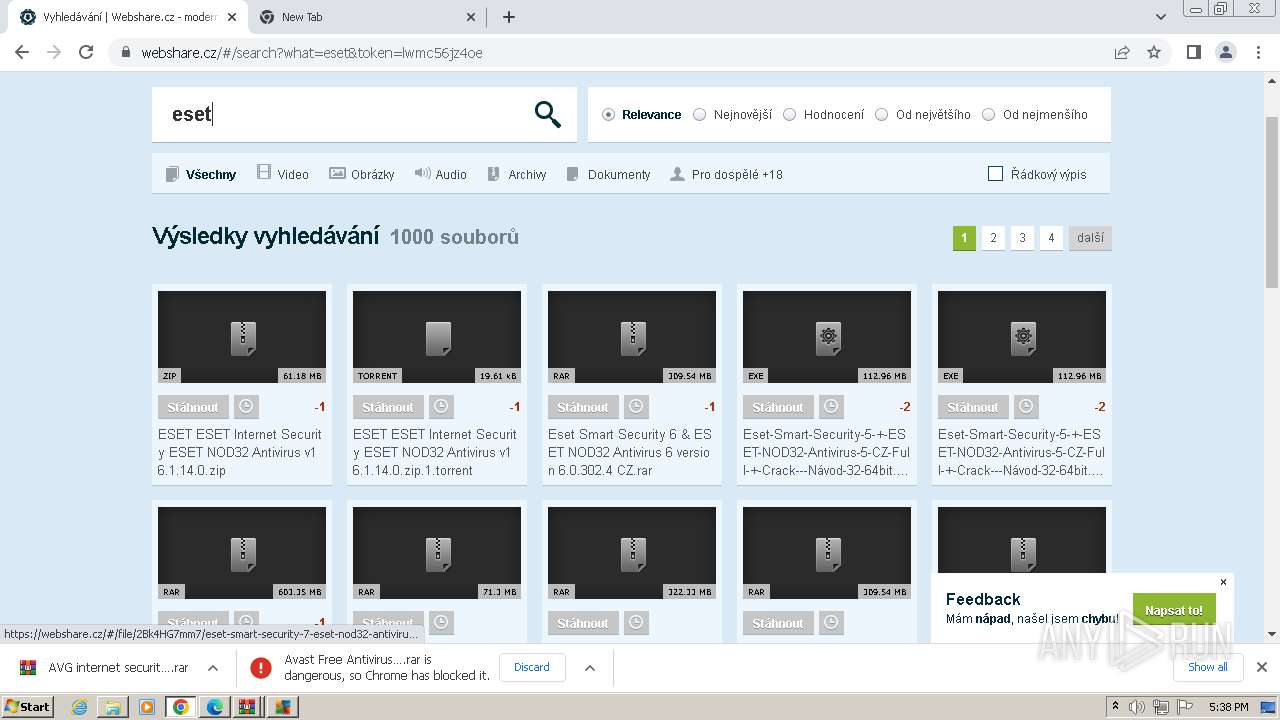
Task: Discard the blocked Avast download
Action: click(x=532, y=667)
